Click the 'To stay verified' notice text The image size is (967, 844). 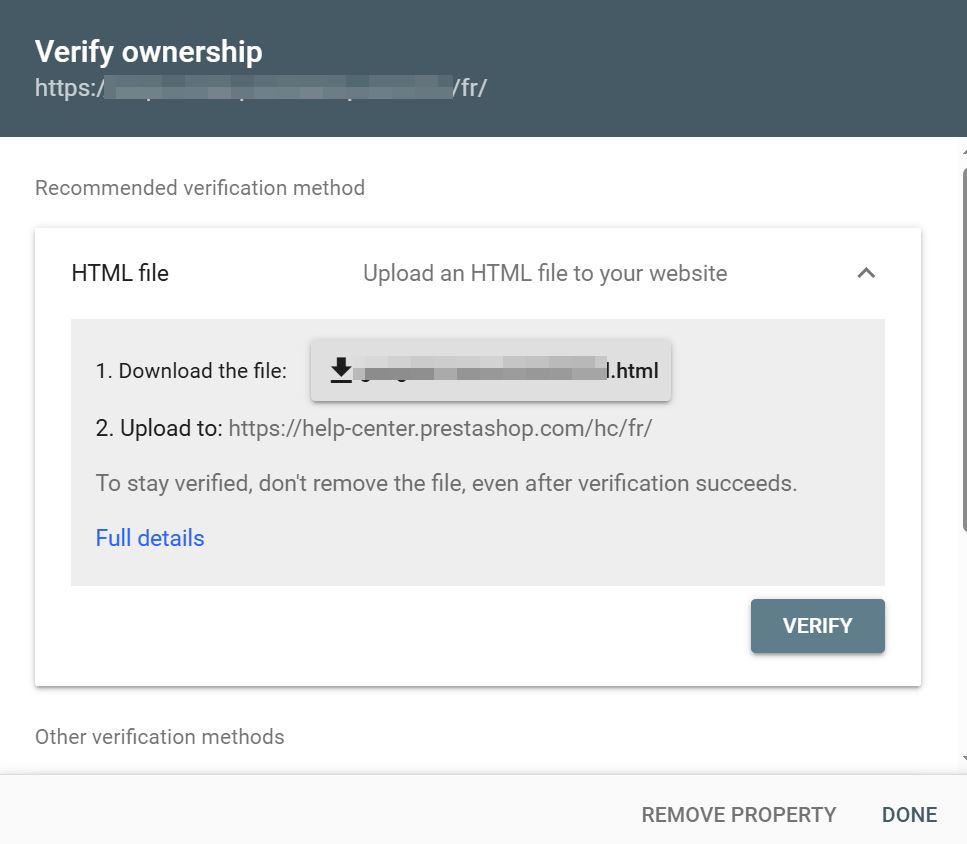tap(446, 484)
